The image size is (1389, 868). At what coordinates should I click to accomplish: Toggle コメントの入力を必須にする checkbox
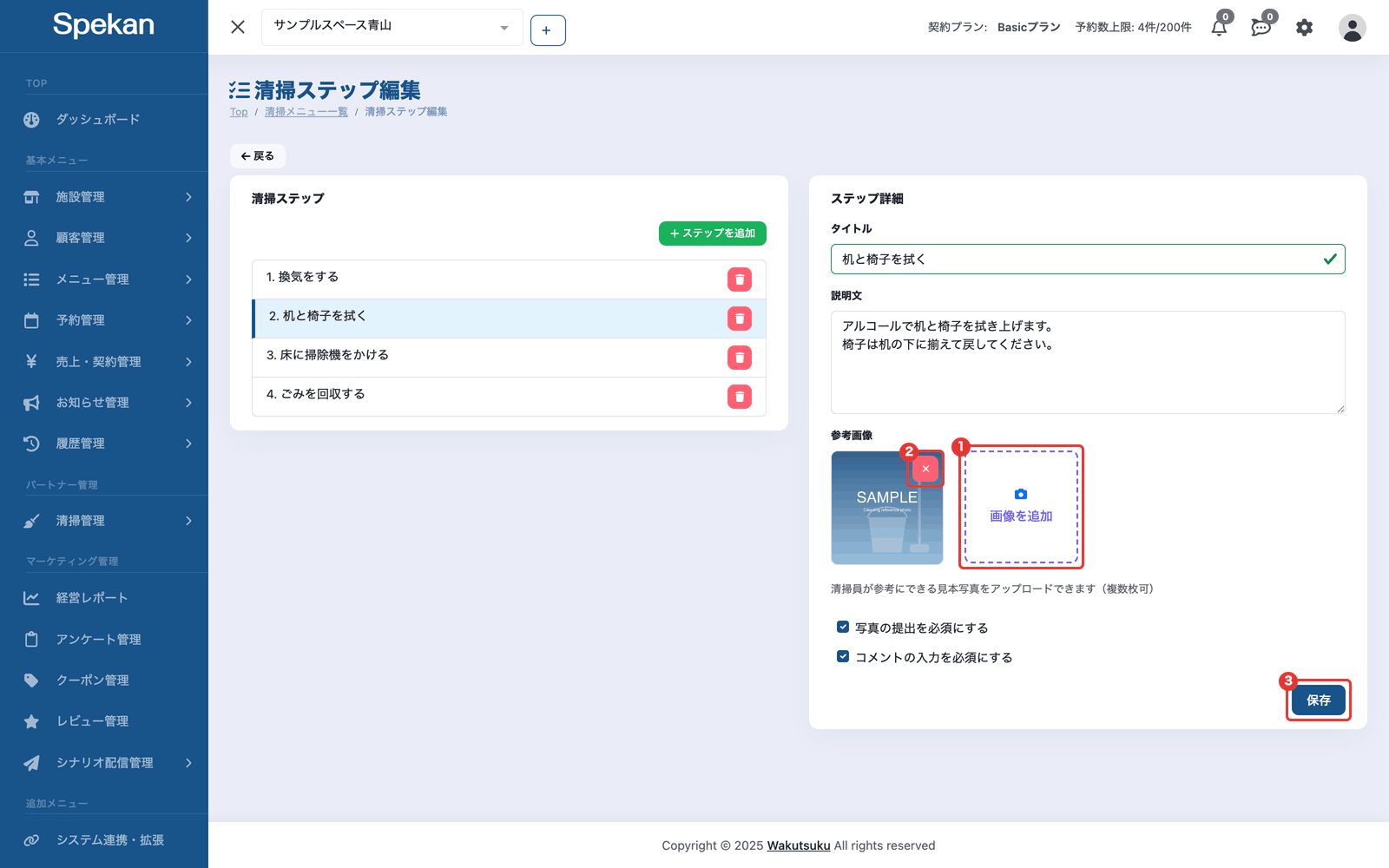[x=842, y=656]
